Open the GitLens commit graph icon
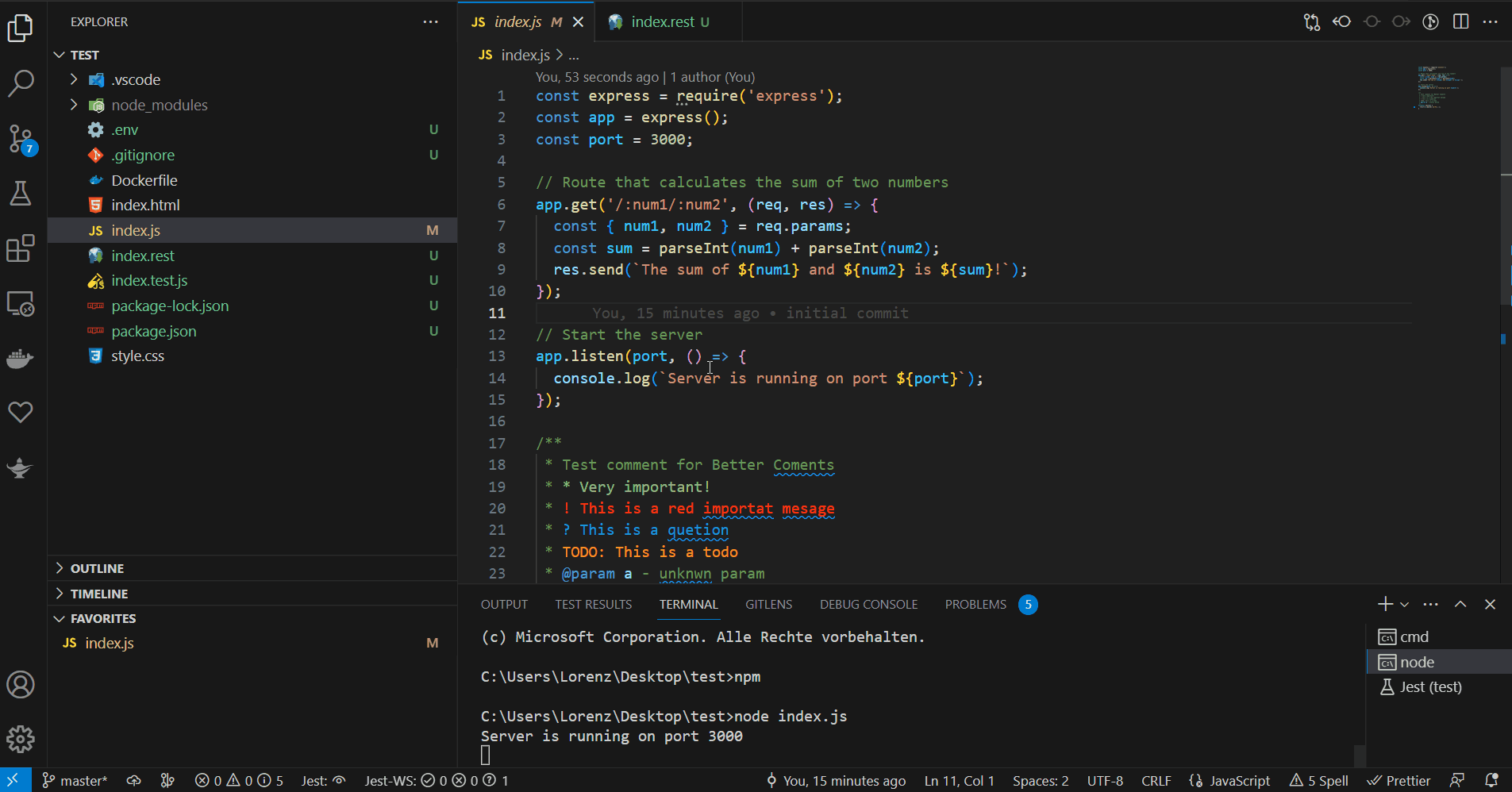Screen dimensions: 1512x792 click(1432, 21)
